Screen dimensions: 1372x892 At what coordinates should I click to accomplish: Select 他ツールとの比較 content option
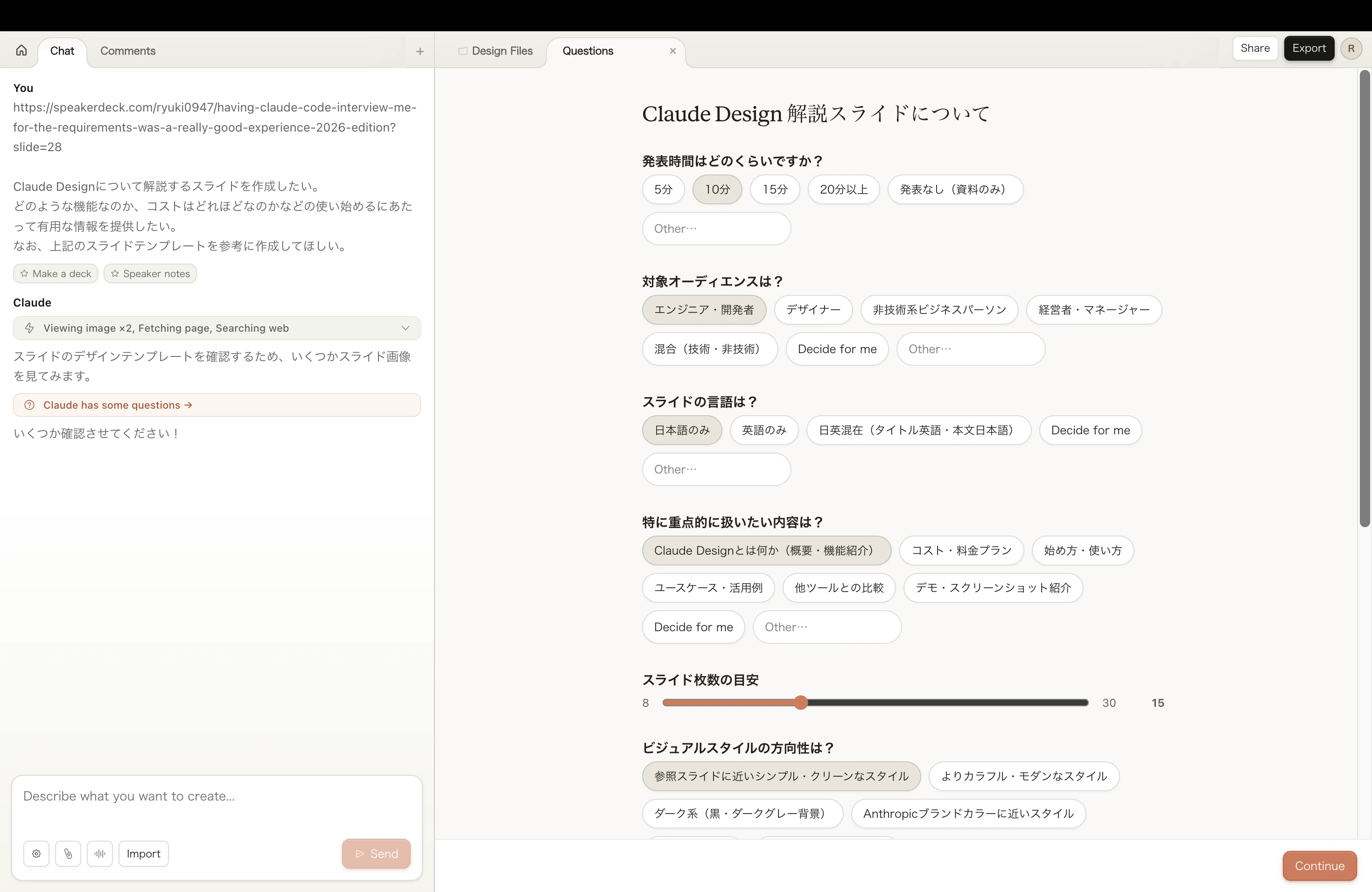(839, 587)
